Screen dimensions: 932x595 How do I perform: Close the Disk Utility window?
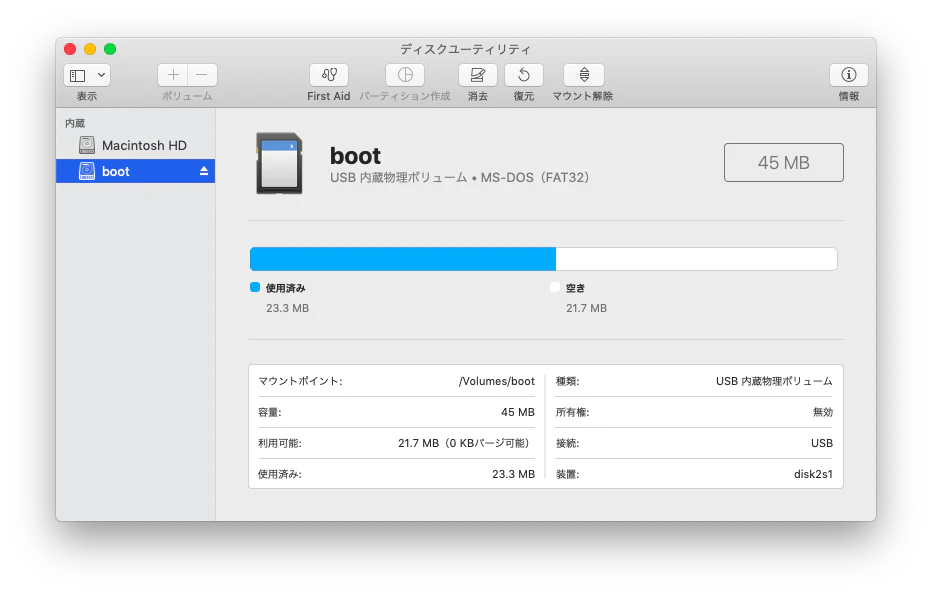(70, 49)
